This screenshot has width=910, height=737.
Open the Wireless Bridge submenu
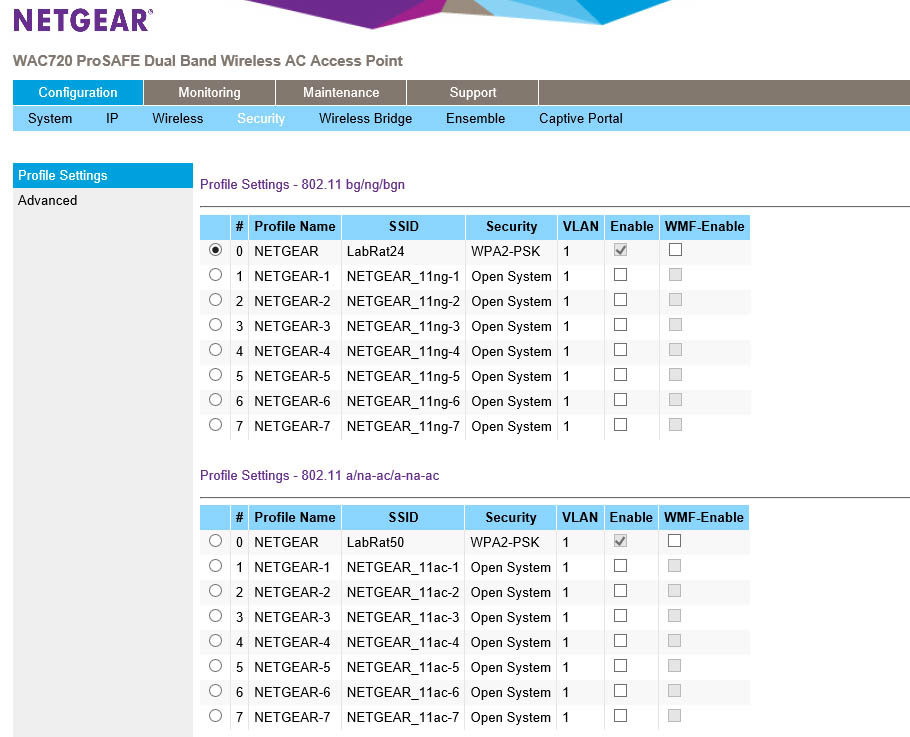click(365, 118)
